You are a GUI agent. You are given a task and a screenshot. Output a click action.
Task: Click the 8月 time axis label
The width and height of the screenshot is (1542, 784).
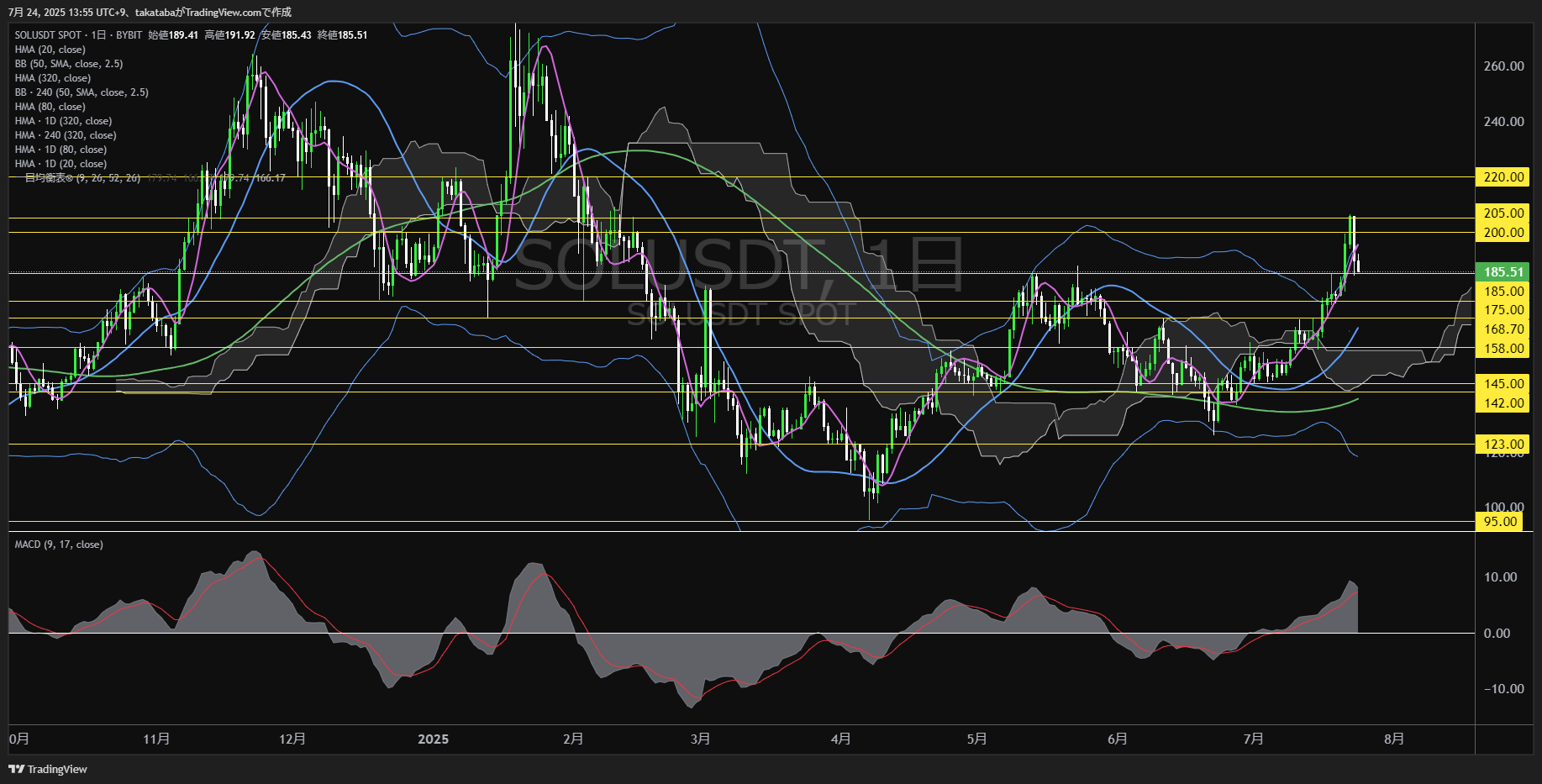pos(1394,739)
